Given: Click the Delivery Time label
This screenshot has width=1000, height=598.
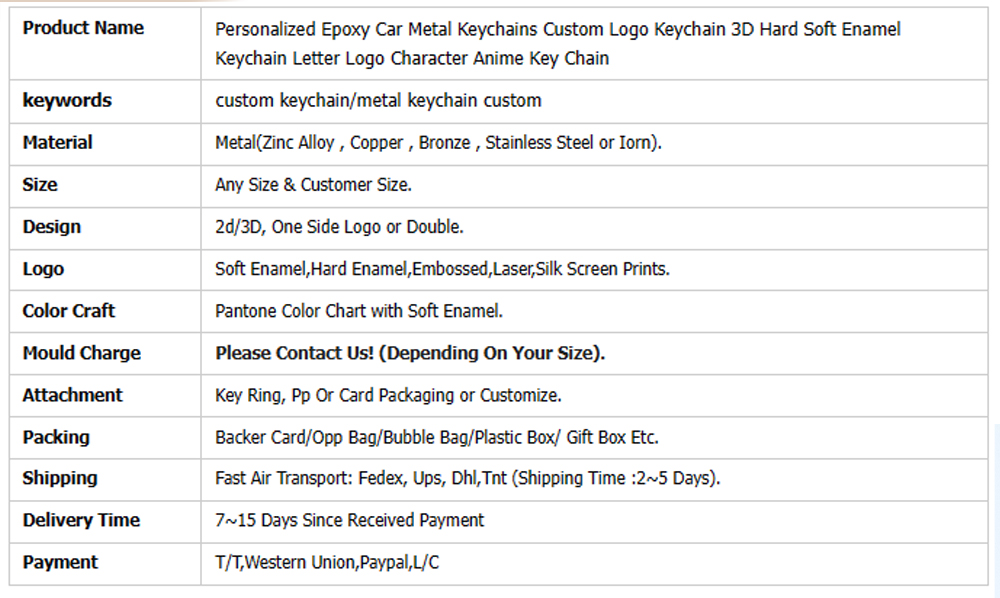Looking at the screenshot, I should [x=81, y=520].
